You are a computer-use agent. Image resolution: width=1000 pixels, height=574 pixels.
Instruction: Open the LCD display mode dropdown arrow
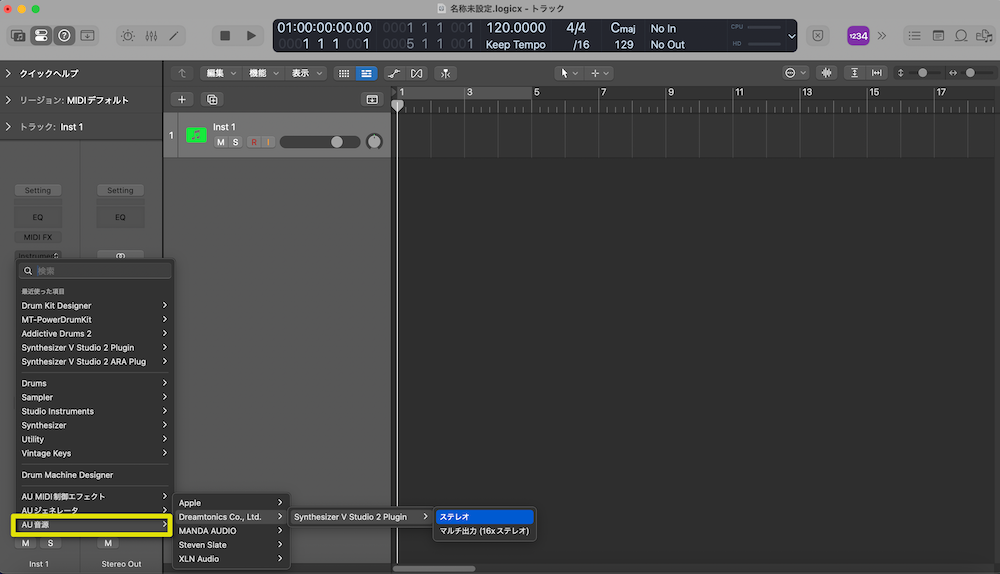(x=791, y=36)
